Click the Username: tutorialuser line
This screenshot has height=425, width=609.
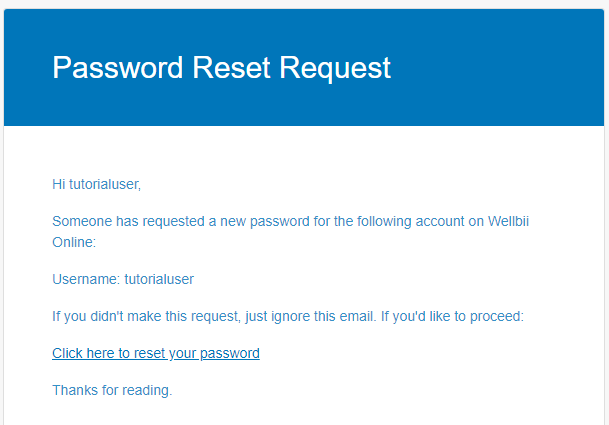click(x=123, y=279)
